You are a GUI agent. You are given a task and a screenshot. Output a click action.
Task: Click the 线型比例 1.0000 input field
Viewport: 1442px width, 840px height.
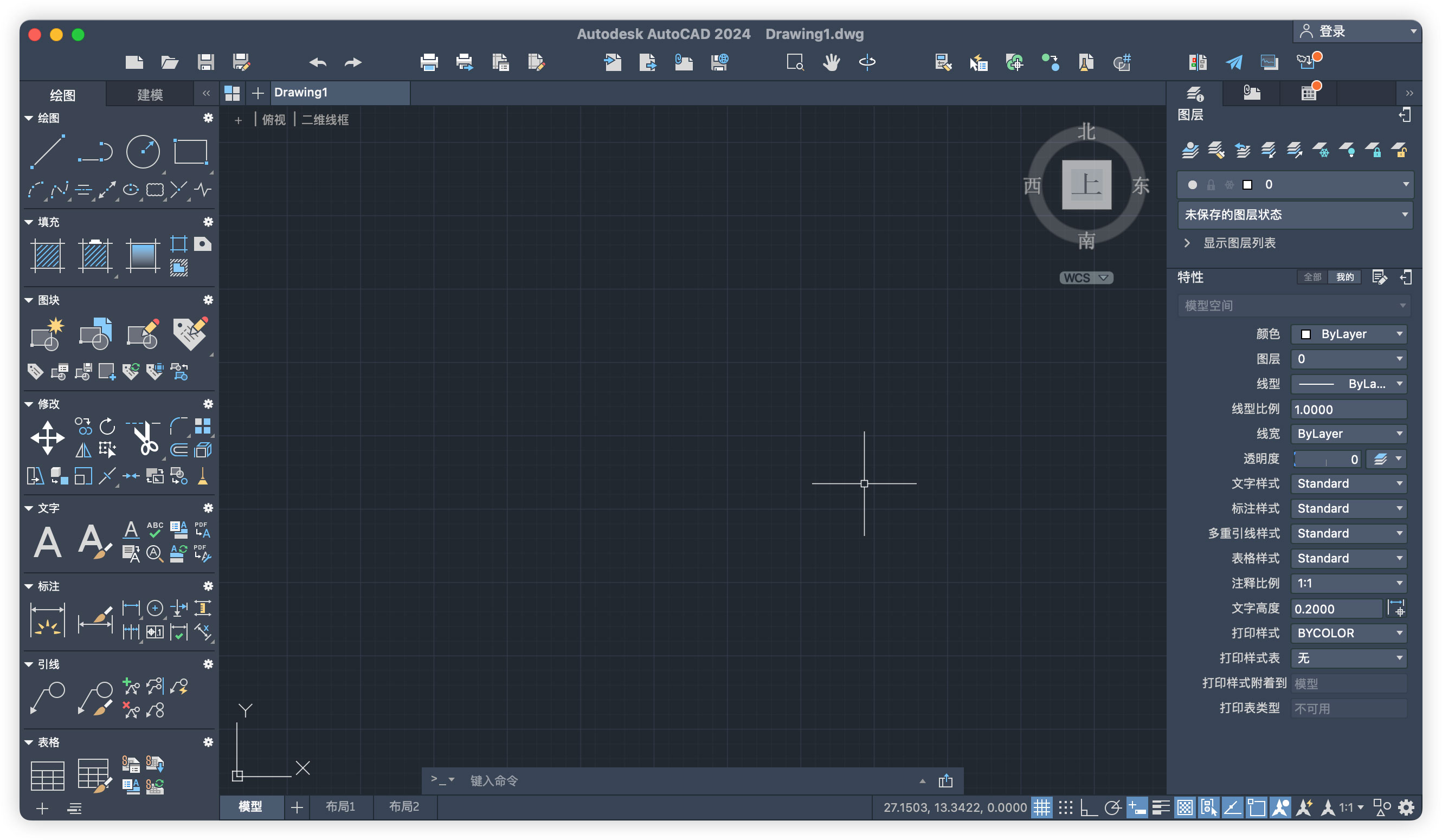point(1349,409)
